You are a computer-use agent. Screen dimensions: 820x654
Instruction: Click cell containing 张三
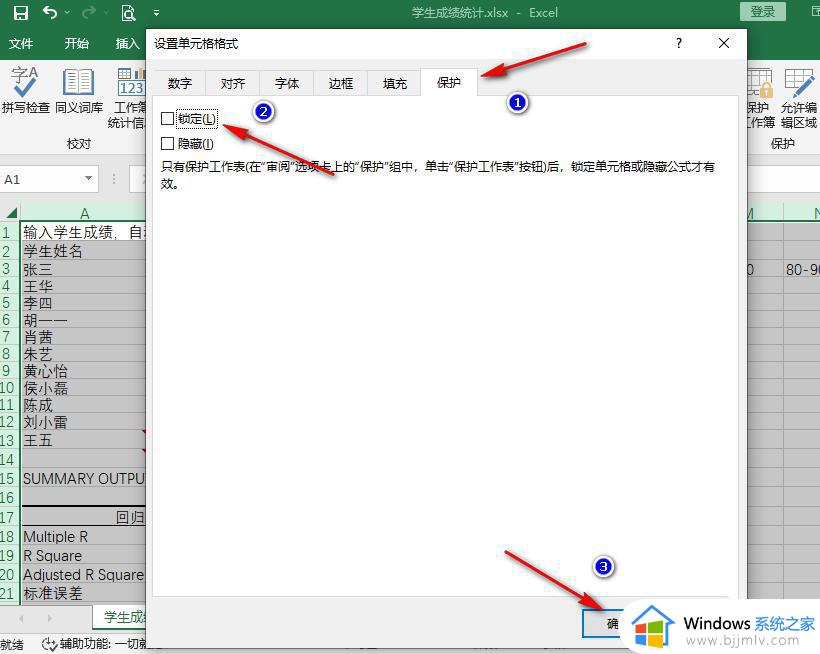pos(84,269)
